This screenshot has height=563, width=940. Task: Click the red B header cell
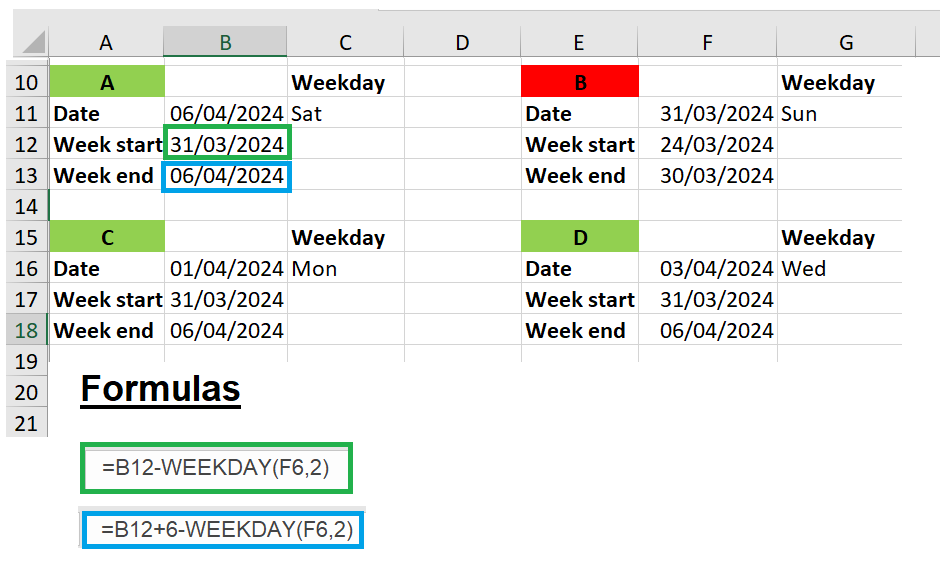579,82
